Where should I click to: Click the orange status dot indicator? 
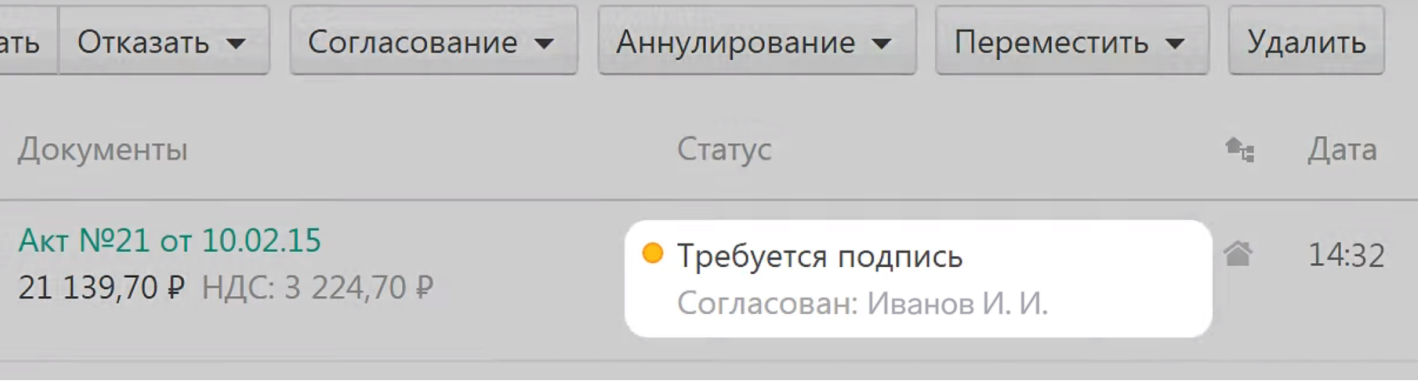pos(652,254)
